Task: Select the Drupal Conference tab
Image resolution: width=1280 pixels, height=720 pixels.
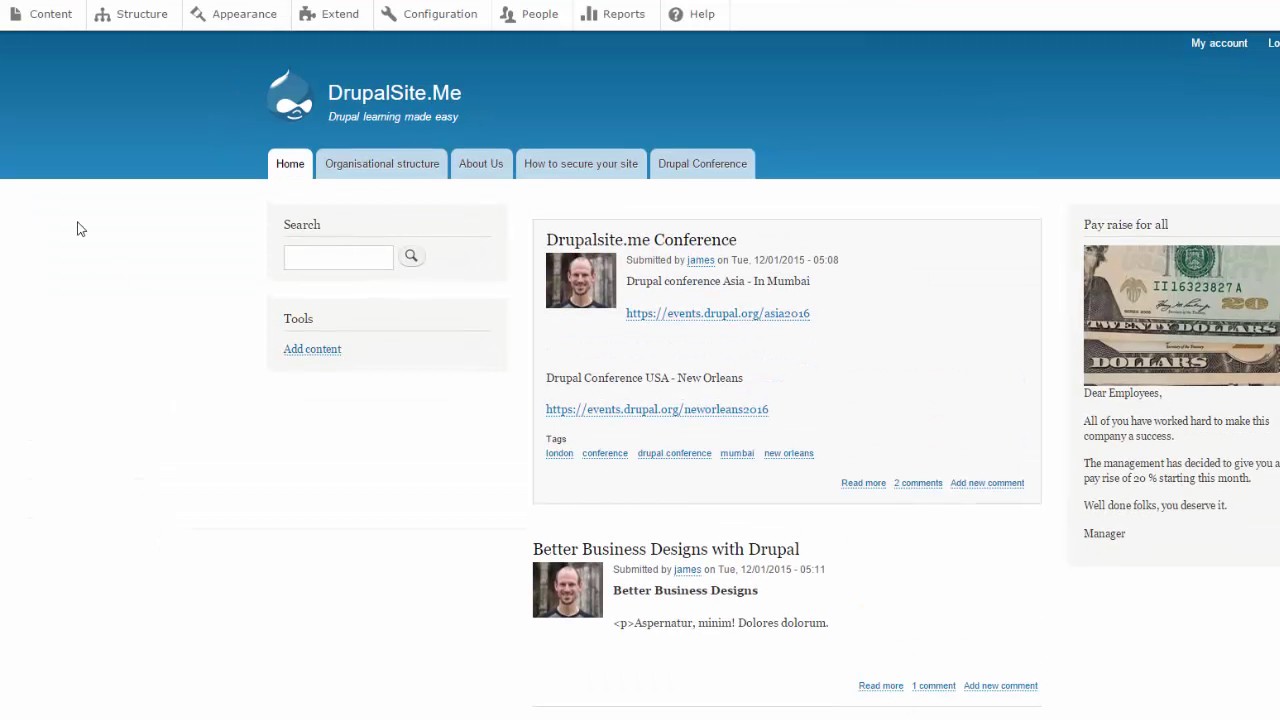Action: click(702, 164)
